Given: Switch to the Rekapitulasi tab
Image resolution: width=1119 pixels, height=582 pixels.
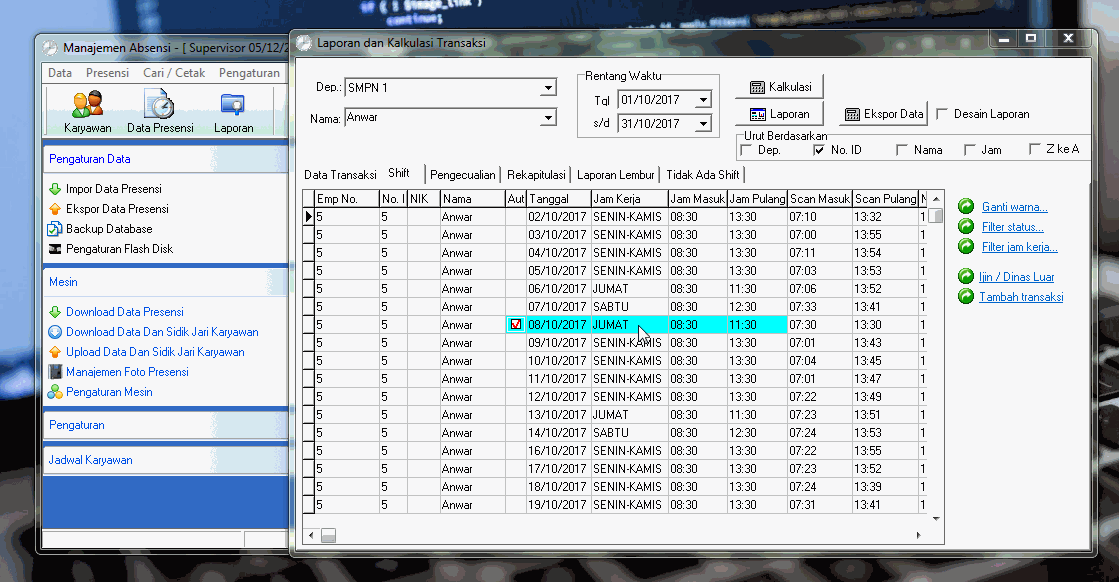Looking at the screenshot, I should (536, 175).
